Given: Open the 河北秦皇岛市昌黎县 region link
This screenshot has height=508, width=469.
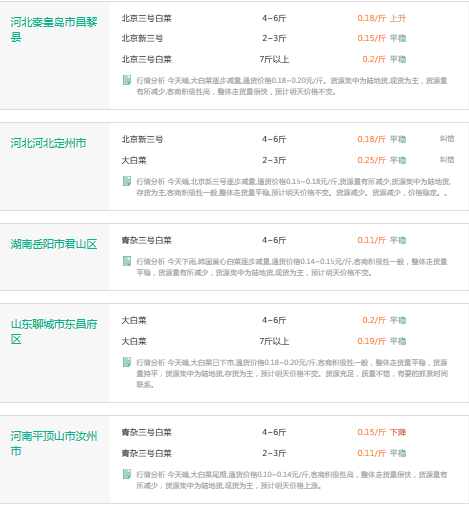Looking at the screenshot, I should [x=54, y=29].
